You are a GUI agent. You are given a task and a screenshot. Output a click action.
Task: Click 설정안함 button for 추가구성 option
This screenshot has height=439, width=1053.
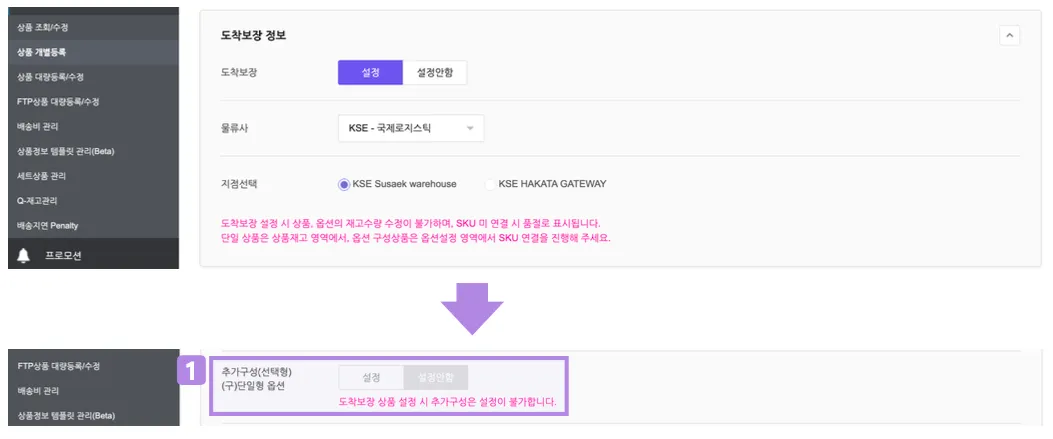click(435, 377)
